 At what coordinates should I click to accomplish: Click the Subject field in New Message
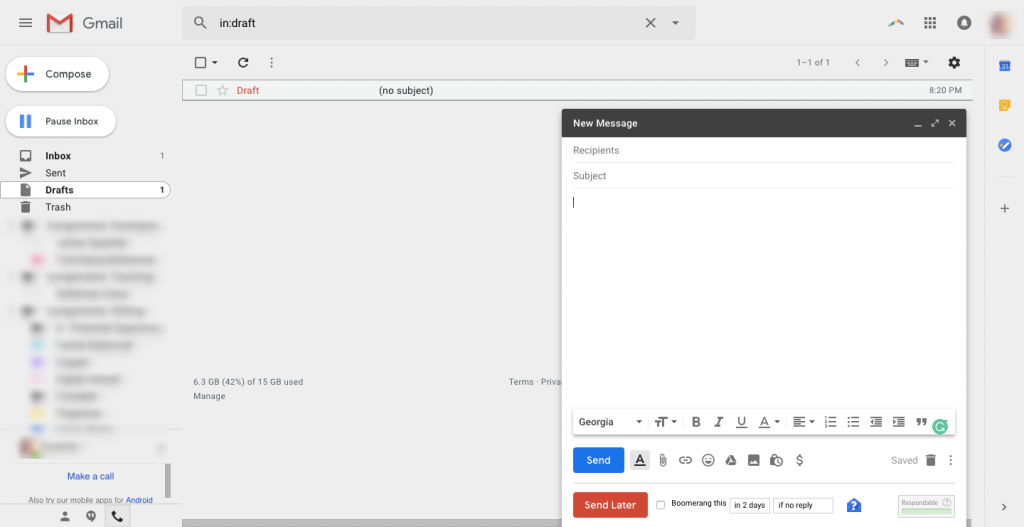point(760,176)
